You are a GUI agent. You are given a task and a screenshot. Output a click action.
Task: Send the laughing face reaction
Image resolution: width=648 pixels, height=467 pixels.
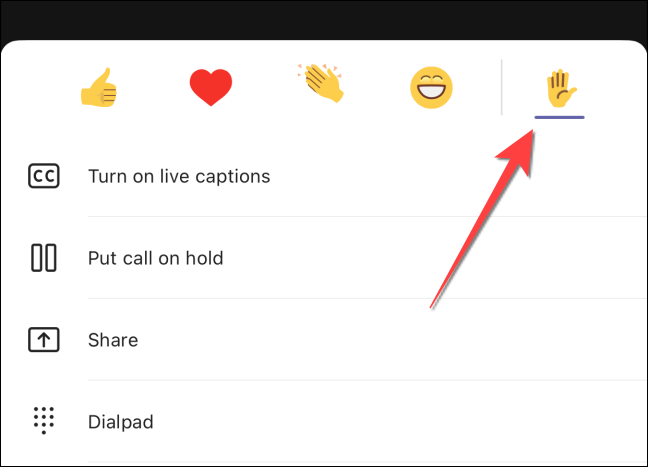(431, 88)
